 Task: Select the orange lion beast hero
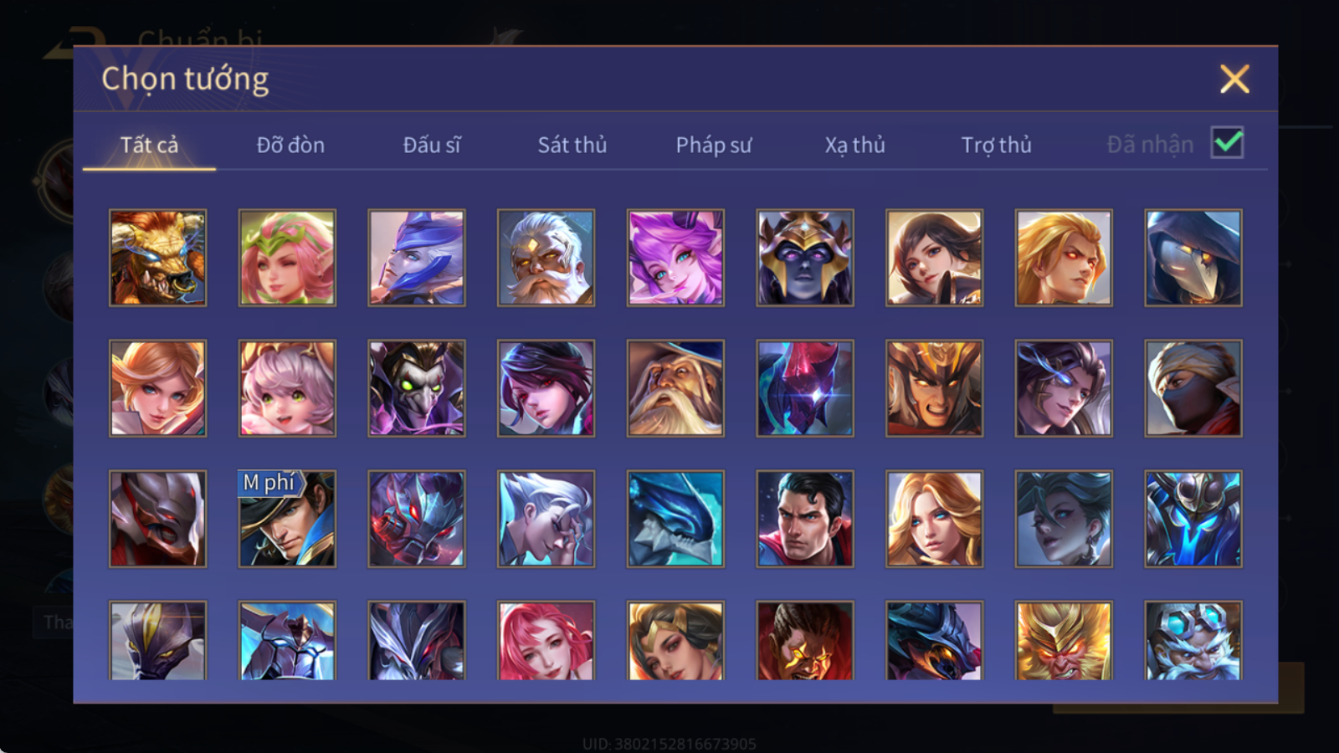pos(158,258)
